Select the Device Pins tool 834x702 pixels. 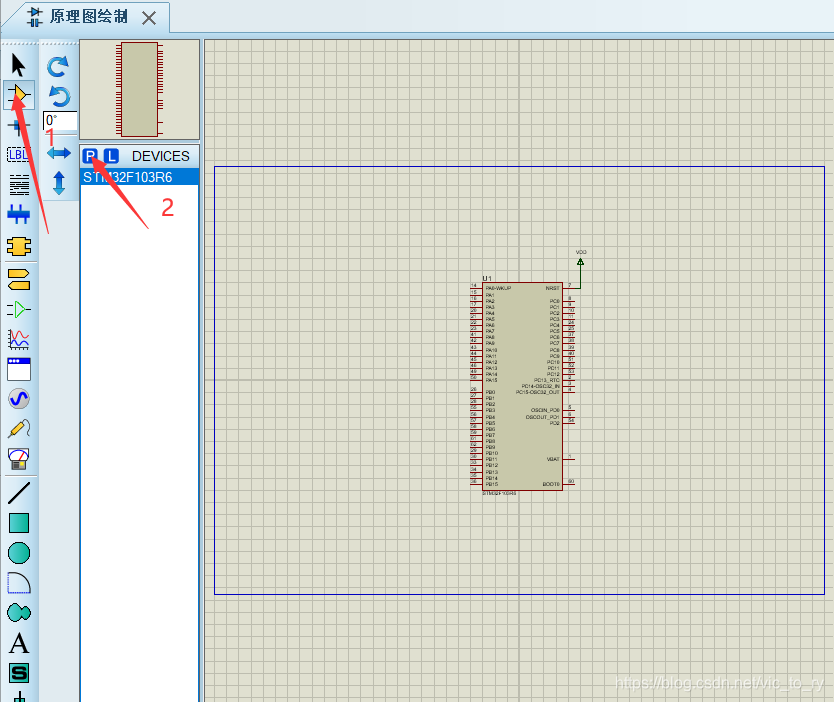point(19,309)
